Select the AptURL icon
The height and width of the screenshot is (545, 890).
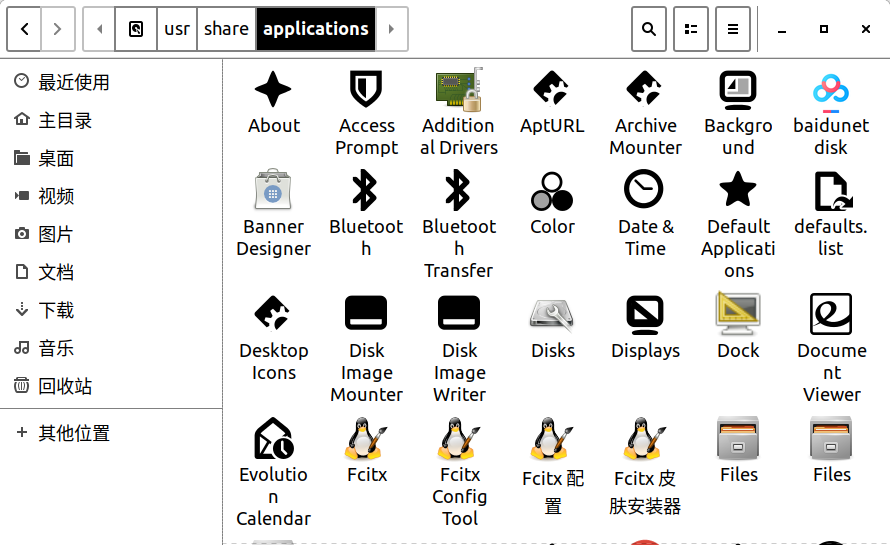tap(552, 89)
